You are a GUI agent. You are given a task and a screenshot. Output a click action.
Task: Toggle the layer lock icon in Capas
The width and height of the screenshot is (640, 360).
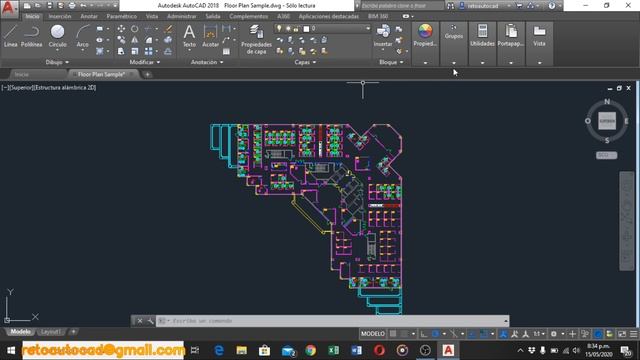click(x=296, y=29)
